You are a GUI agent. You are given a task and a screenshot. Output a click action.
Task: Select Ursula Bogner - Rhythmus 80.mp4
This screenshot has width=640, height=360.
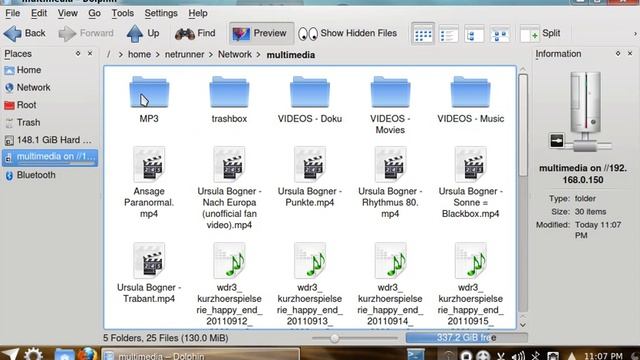pos(390,183)
